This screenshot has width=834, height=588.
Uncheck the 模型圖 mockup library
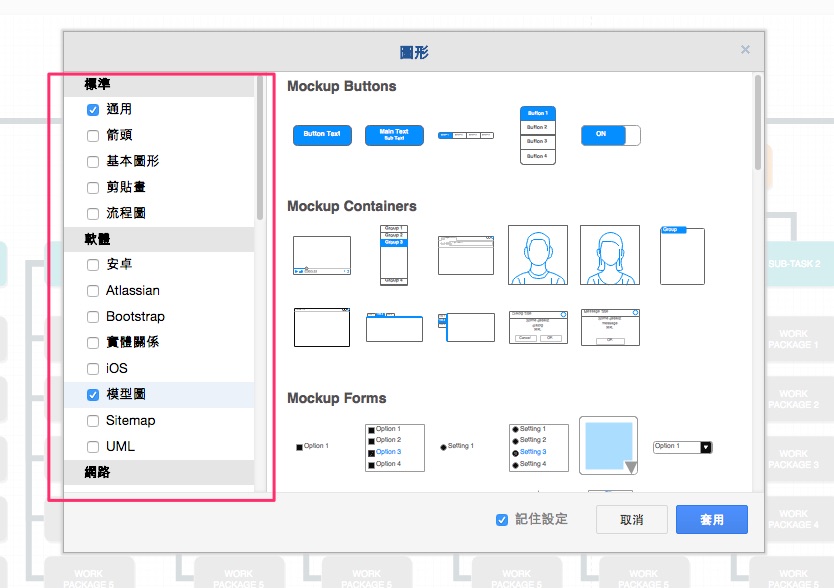(93, 395)
